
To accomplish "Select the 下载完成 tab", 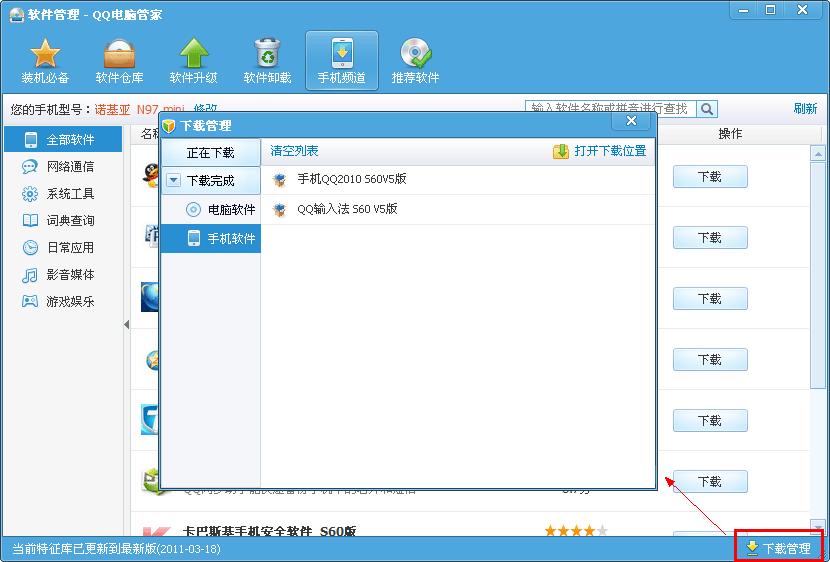I will pyautogui.click(x=211, y=180).
